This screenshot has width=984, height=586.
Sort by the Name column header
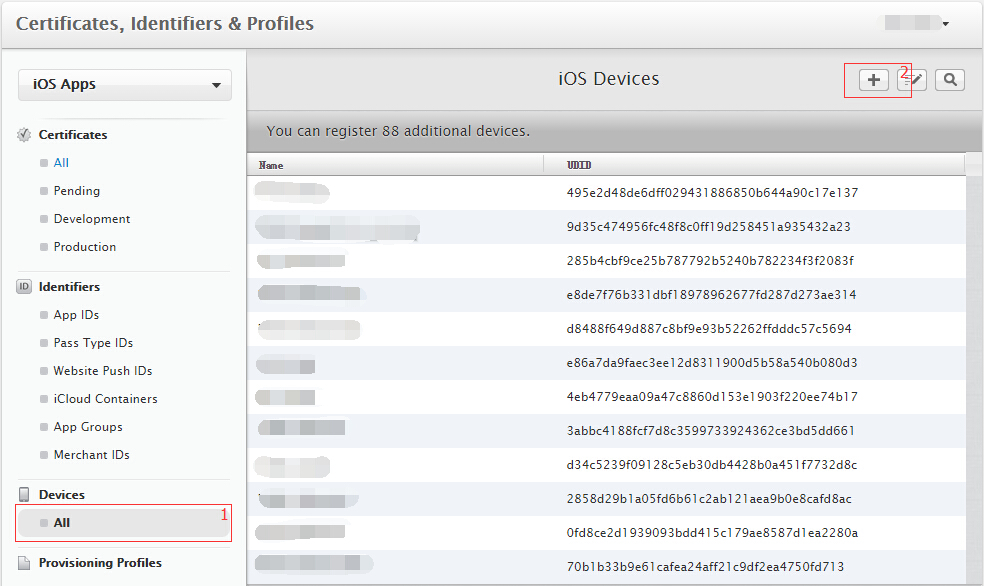coord(270,165)
